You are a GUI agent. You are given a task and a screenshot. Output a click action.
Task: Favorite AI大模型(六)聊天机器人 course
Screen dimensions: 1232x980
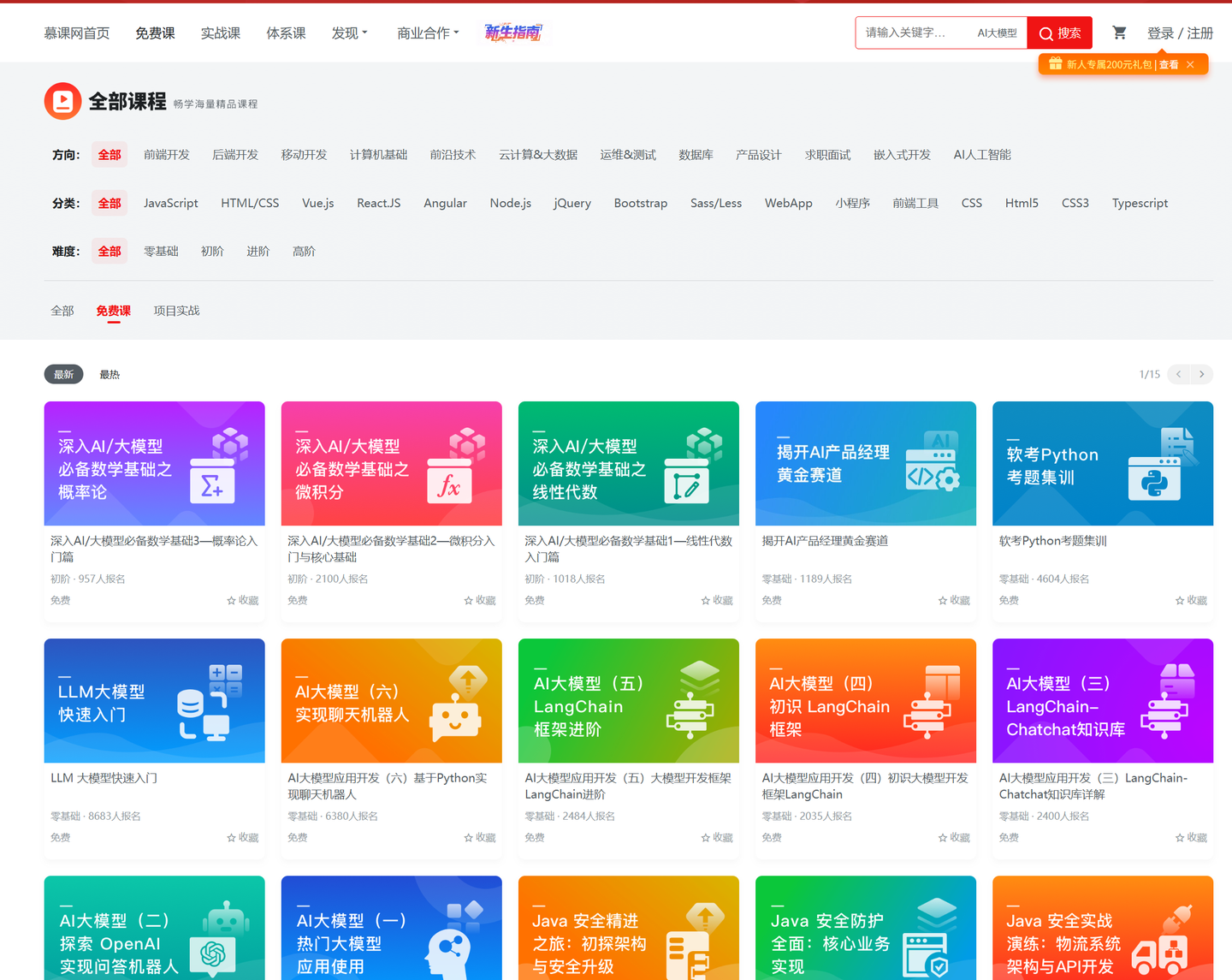point(480,837)
